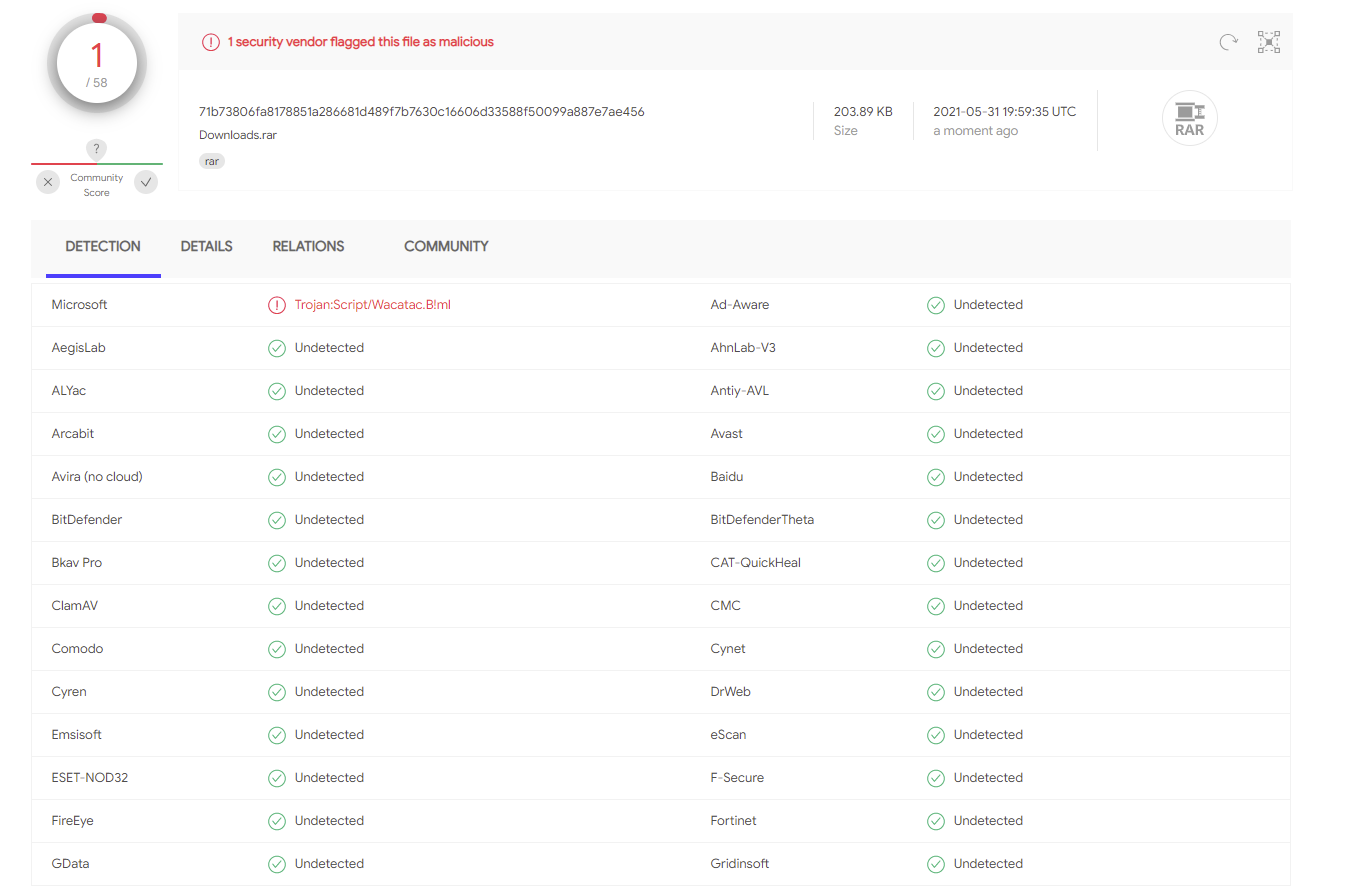Click the green check icon in the ClamAV row

(x=277, y=606)
